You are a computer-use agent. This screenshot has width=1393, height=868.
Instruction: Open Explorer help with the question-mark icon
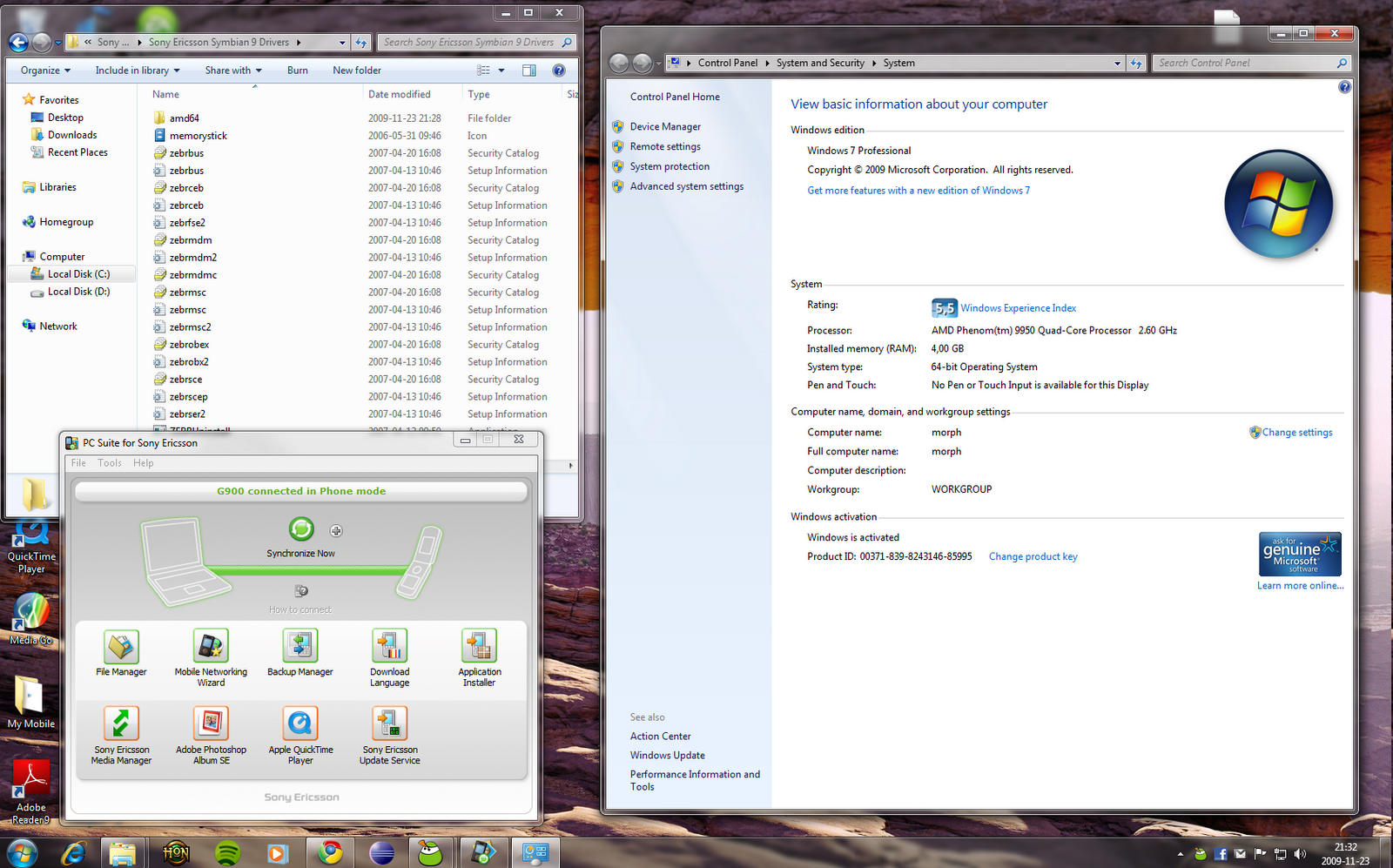pyautogui.click(x=559, y=71)
